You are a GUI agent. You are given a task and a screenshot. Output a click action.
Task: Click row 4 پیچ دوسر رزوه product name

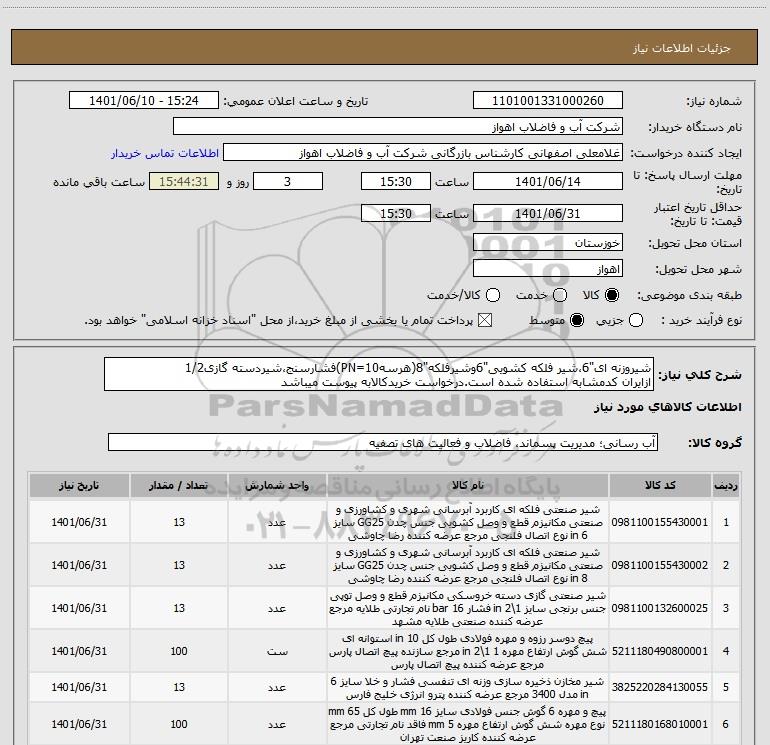(468, 651)
